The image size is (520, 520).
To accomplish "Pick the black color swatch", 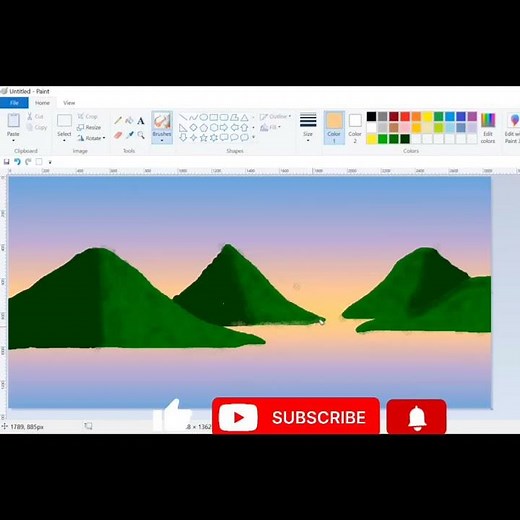I will tap(371, 117).
